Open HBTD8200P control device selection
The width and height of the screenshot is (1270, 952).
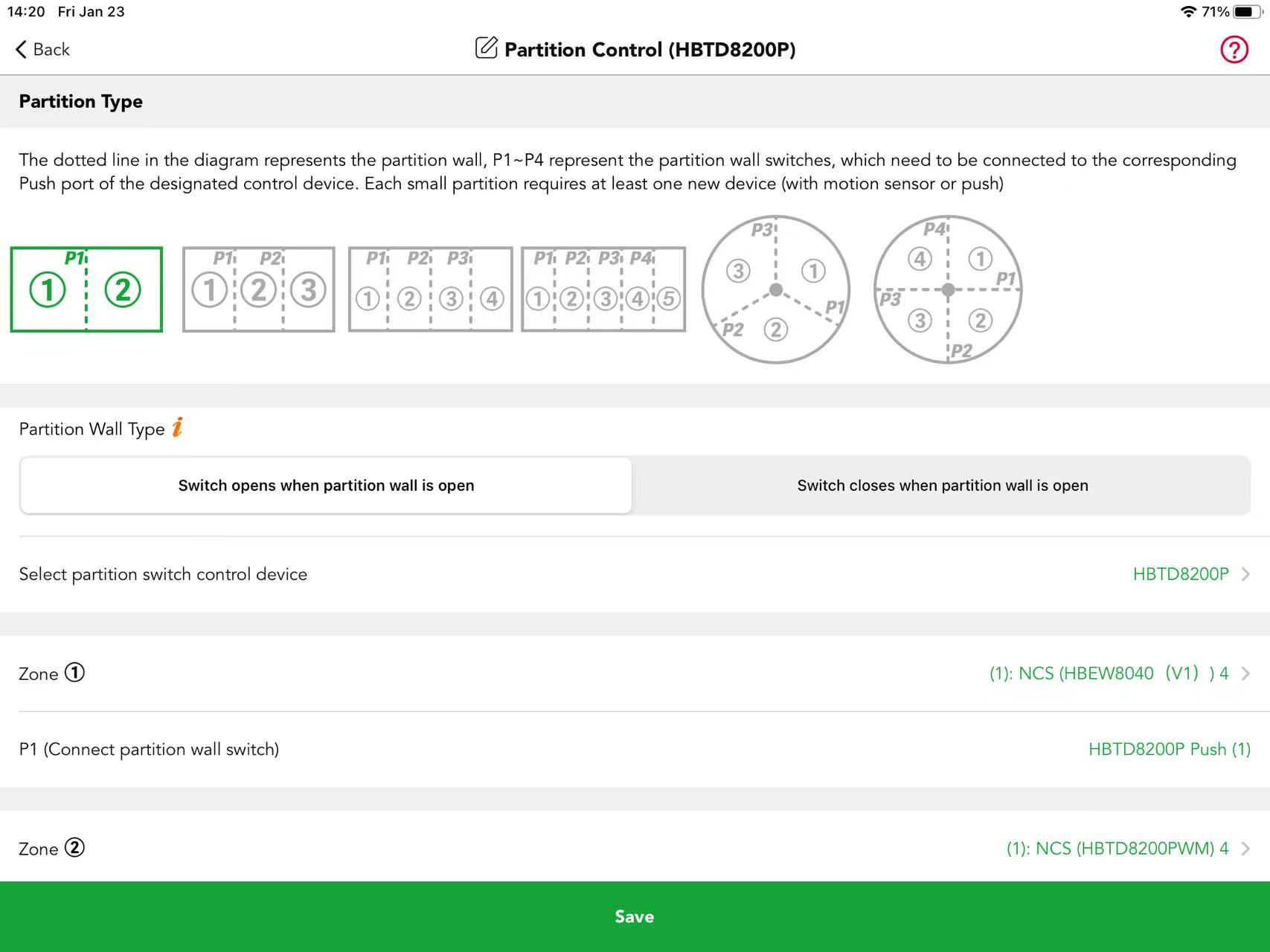1181,574
